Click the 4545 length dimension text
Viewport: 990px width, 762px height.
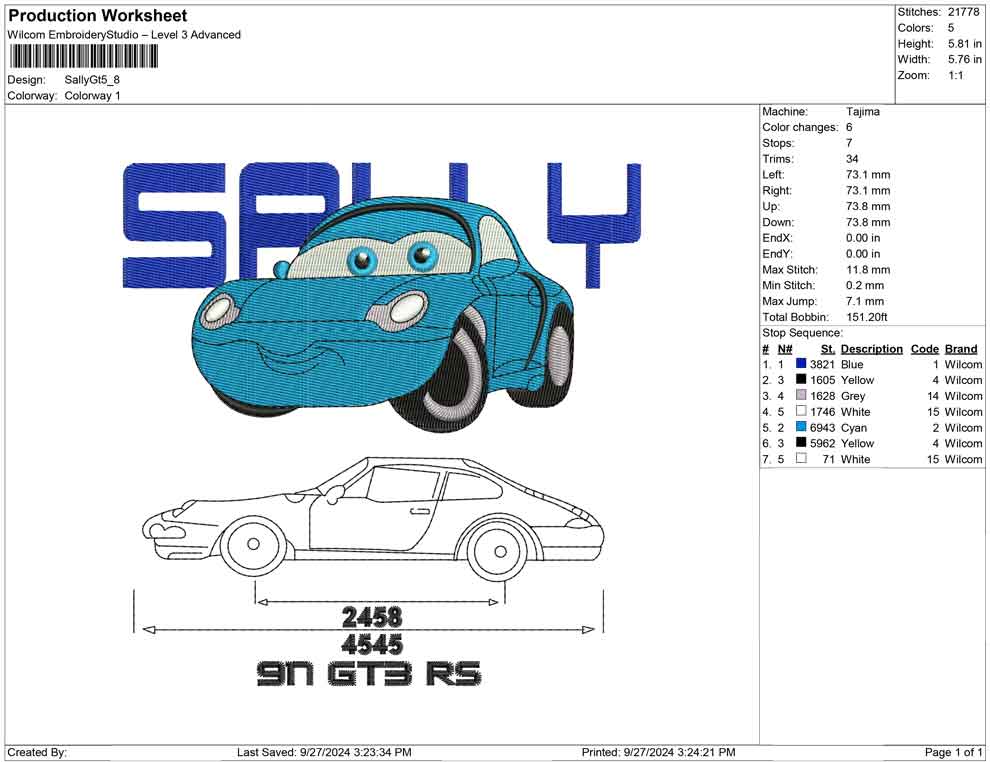pyautogui.click(x=371, y=643)
